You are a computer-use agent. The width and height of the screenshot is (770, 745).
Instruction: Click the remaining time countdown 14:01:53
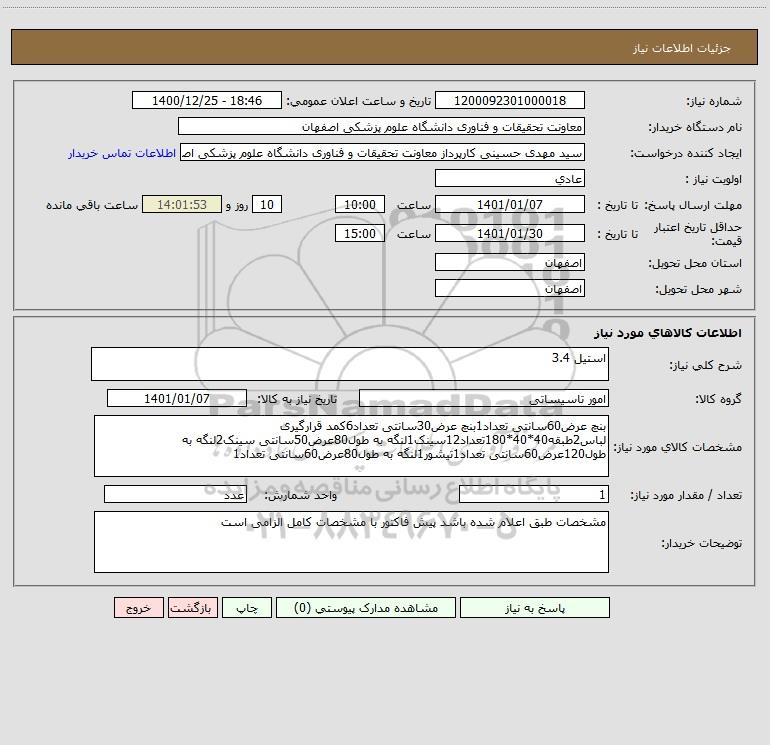(x=182, y=204)
